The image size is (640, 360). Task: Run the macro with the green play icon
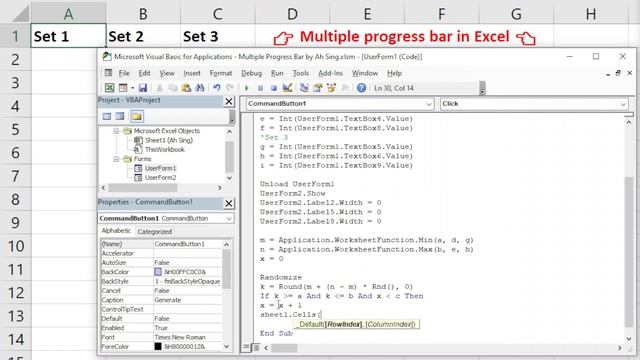click(x=247, y=88)
